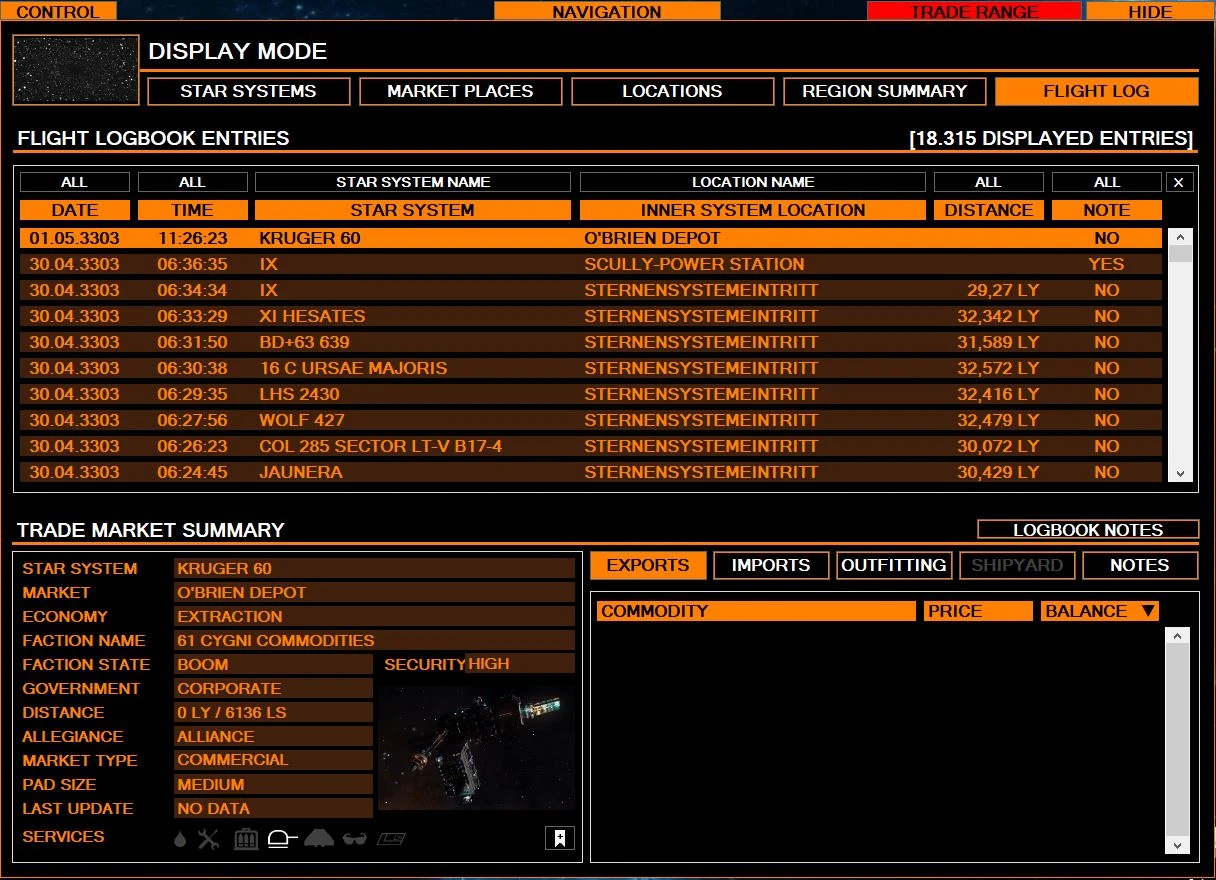
Task: Show the Imports tab
Action: [771, 565]
